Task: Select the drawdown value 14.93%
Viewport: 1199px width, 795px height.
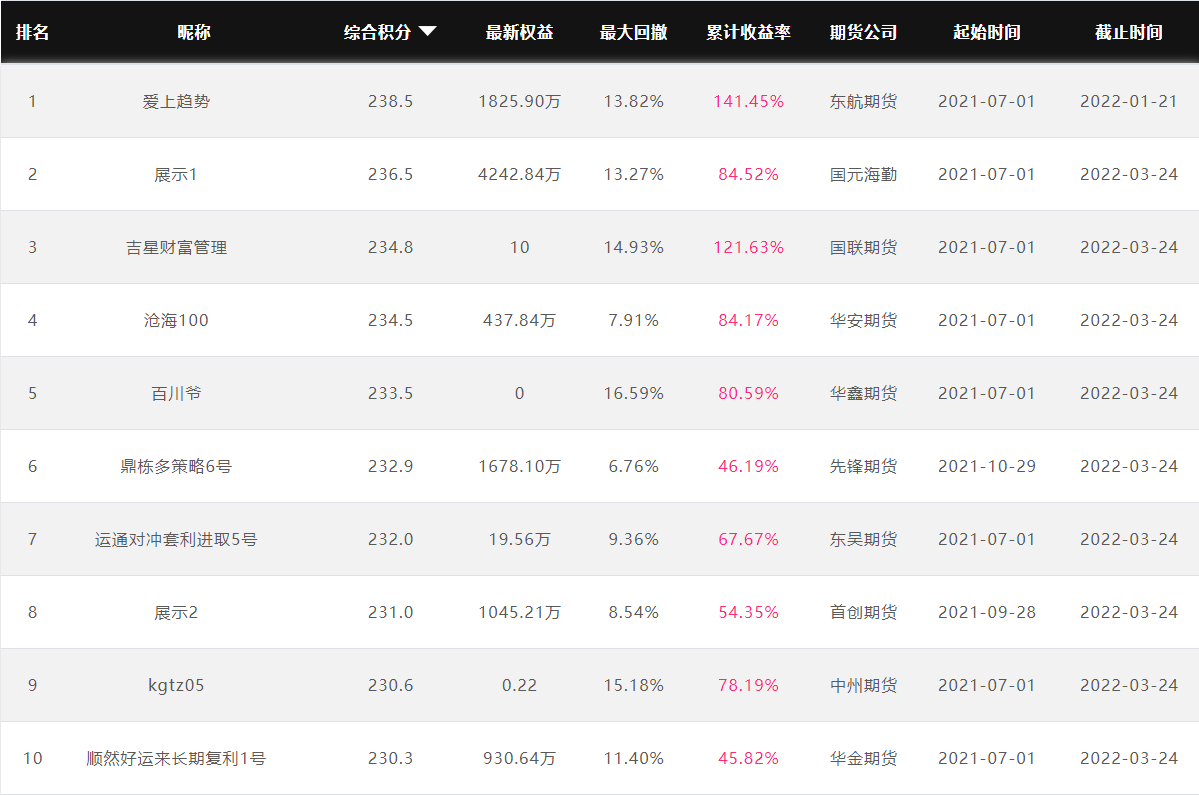Action: (x=633, y=248)
